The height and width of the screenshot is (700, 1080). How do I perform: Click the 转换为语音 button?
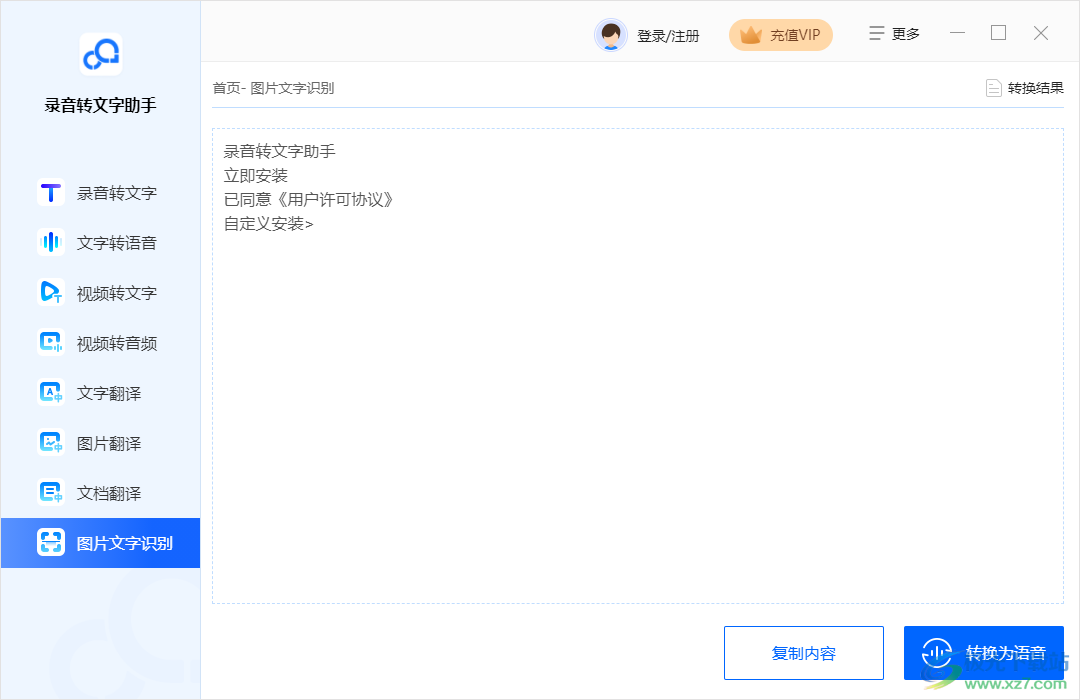983,652
